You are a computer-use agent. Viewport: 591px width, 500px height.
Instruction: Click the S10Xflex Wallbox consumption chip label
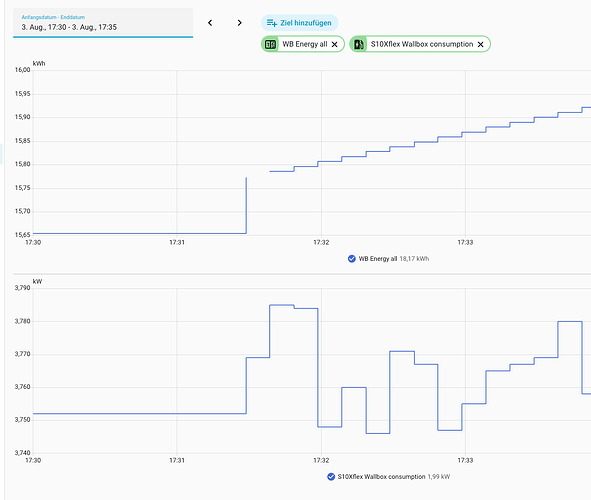coord(422,44)
